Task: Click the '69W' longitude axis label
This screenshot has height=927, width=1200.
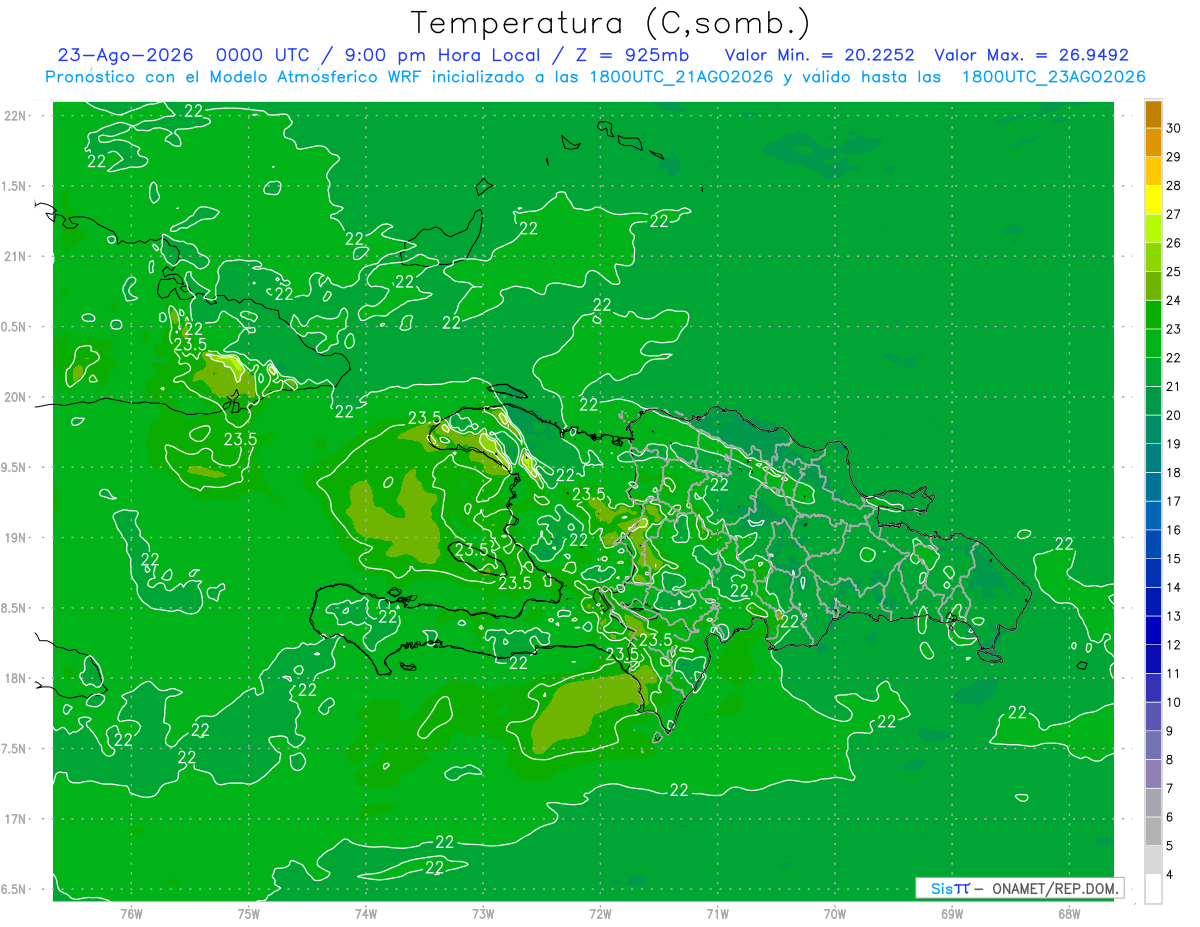Action: pos(952,913)
